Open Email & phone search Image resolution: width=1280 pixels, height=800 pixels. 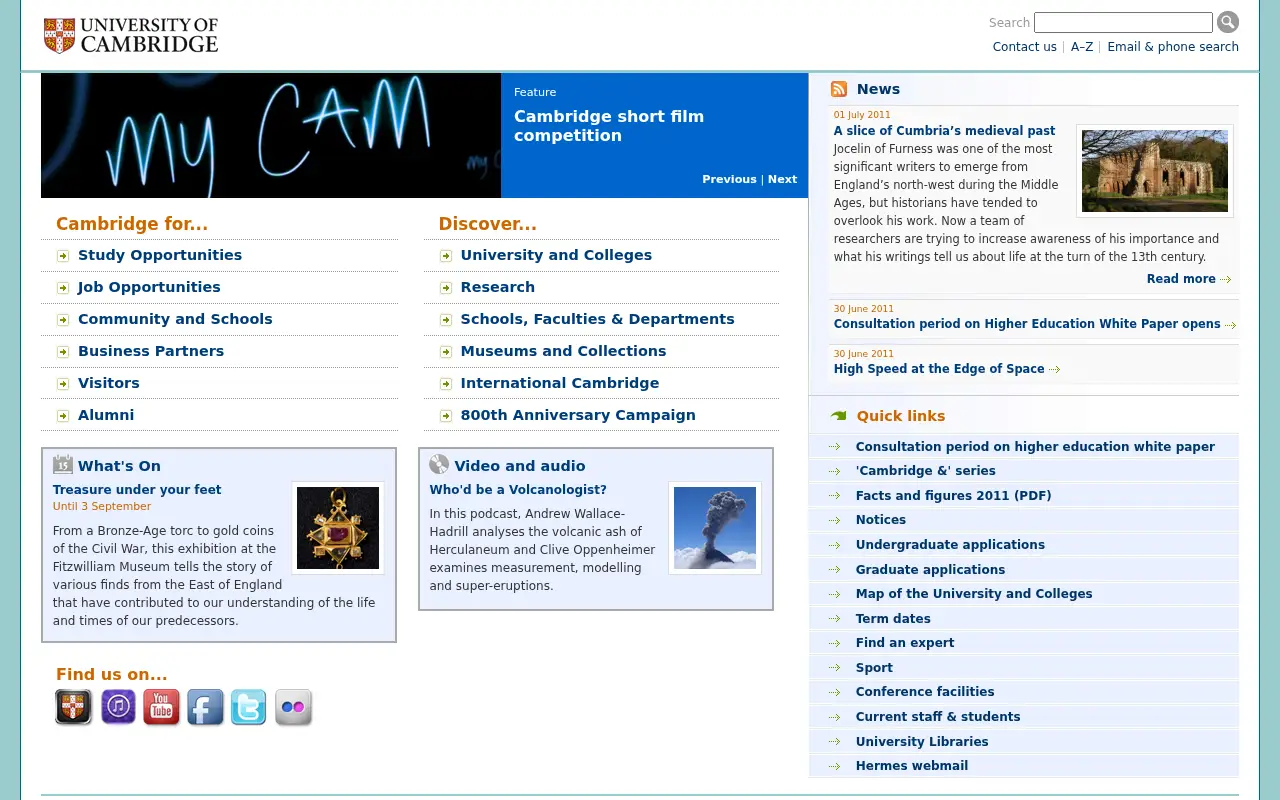[x=1173, y=47]
